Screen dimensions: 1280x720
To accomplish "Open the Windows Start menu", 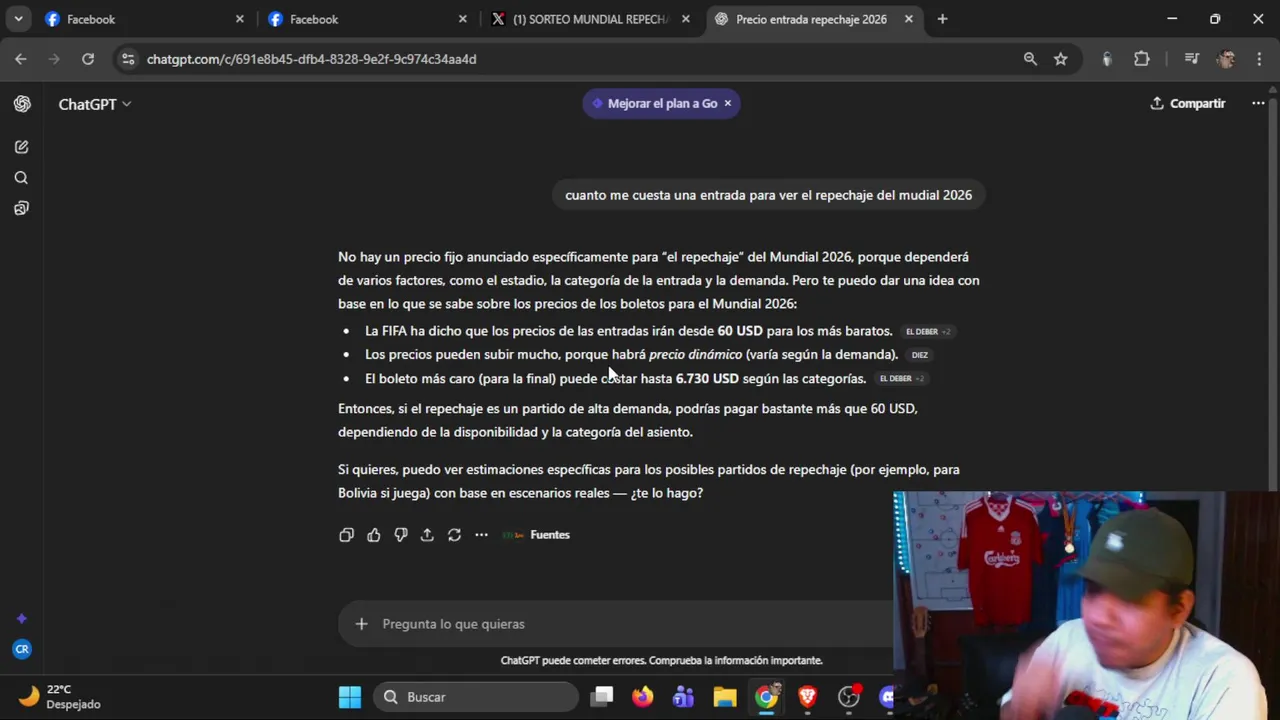I will tap(350, 697).
